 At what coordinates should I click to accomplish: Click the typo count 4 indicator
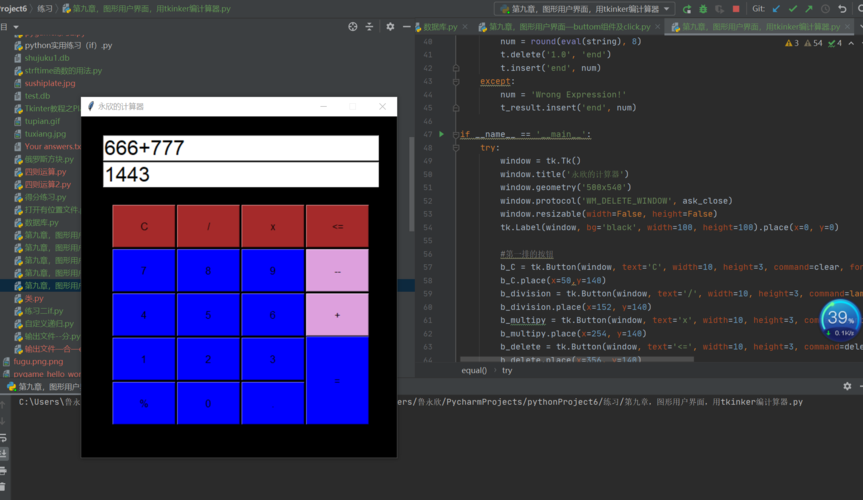coord(835,43)
